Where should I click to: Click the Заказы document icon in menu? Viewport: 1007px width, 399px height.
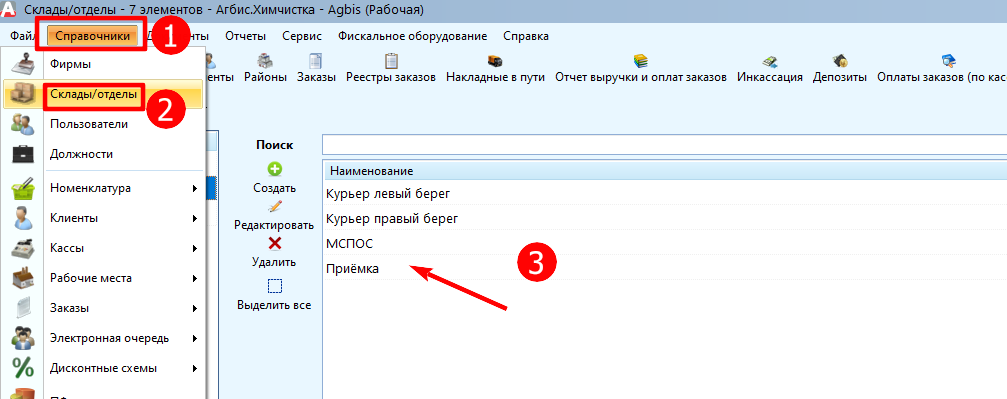coord(23,308)
